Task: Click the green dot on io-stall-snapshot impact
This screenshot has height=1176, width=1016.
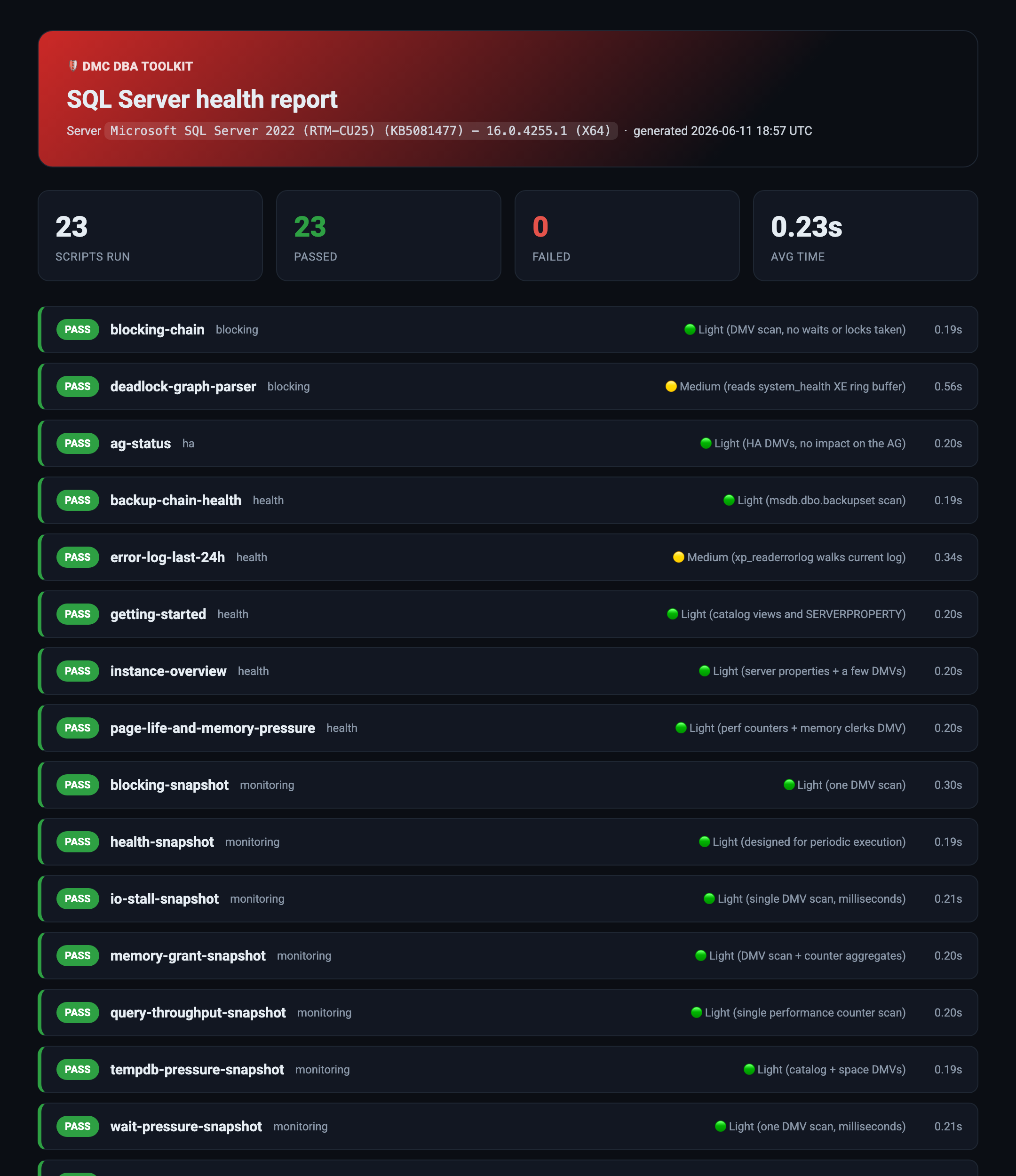Action: [709, 898]
